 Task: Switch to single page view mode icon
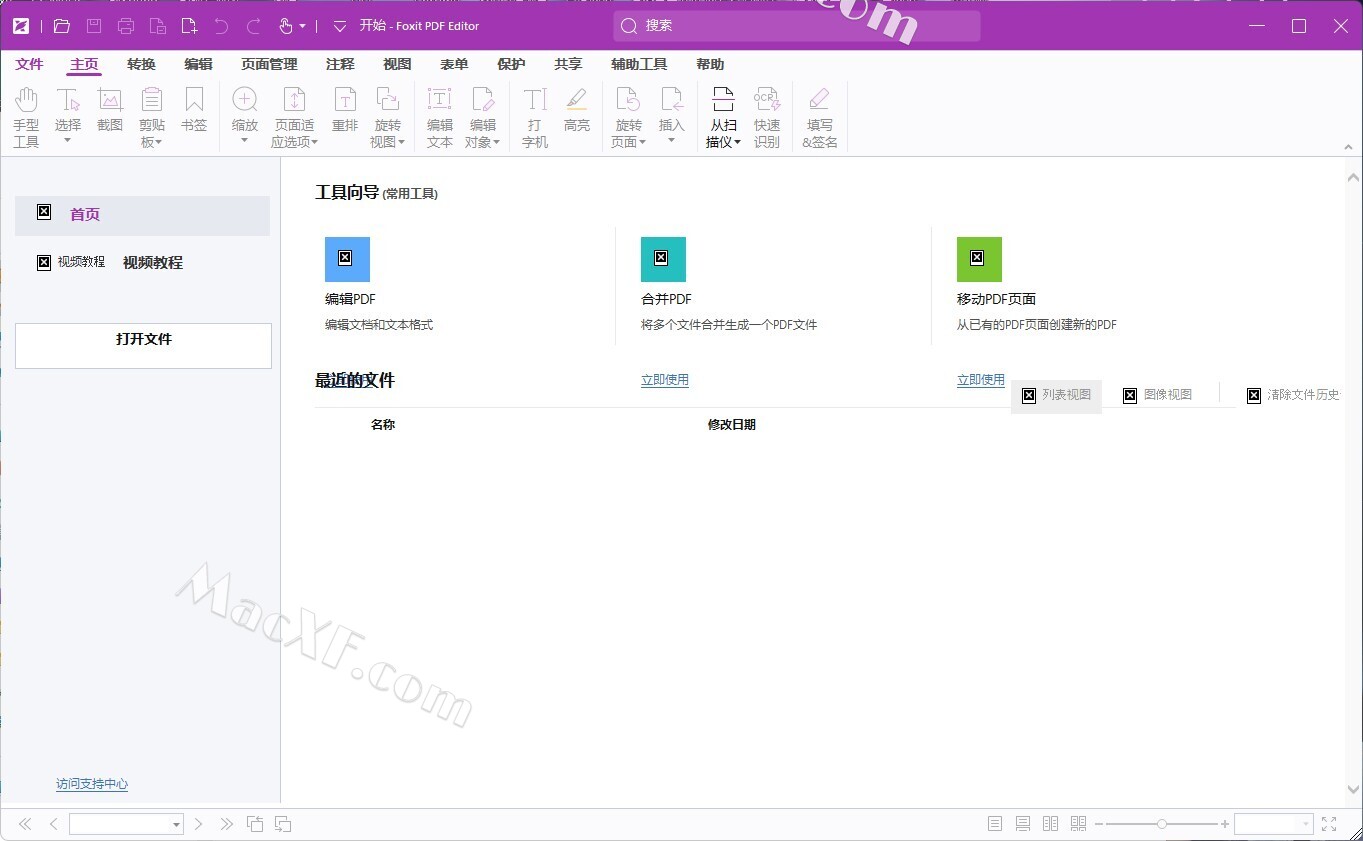pyautogui.click(x=995, y=824)
